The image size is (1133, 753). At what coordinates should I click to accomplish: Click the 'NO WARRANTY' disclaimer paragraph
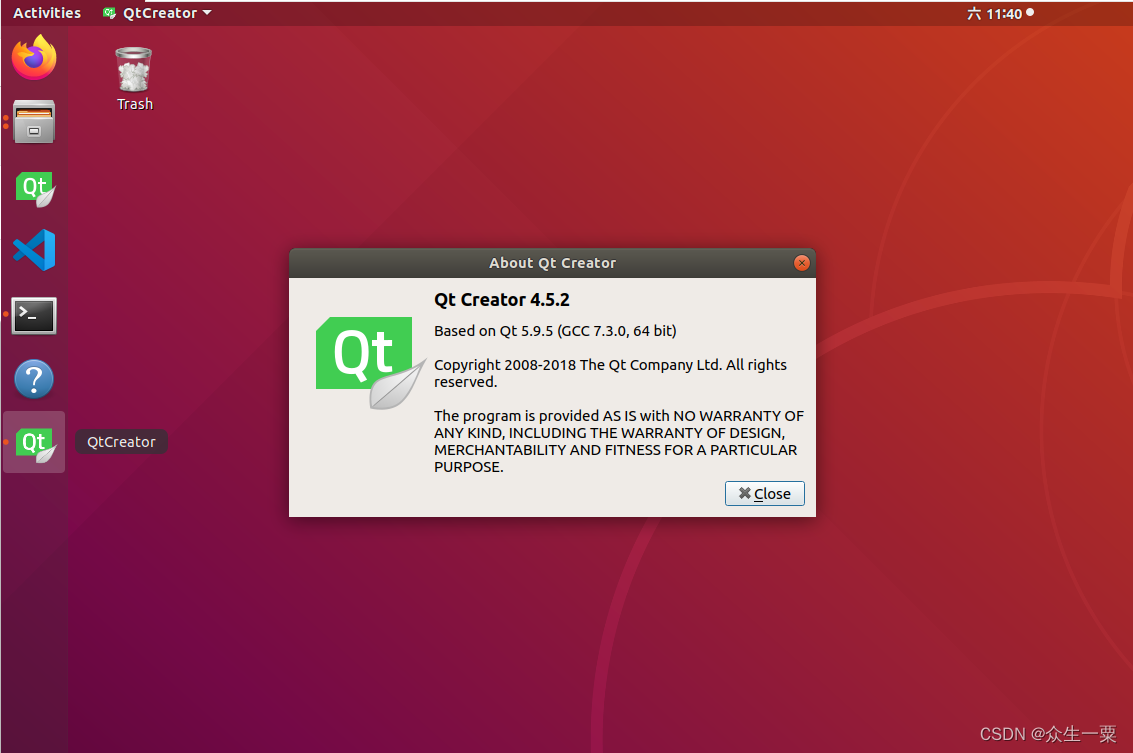[619, 442]
